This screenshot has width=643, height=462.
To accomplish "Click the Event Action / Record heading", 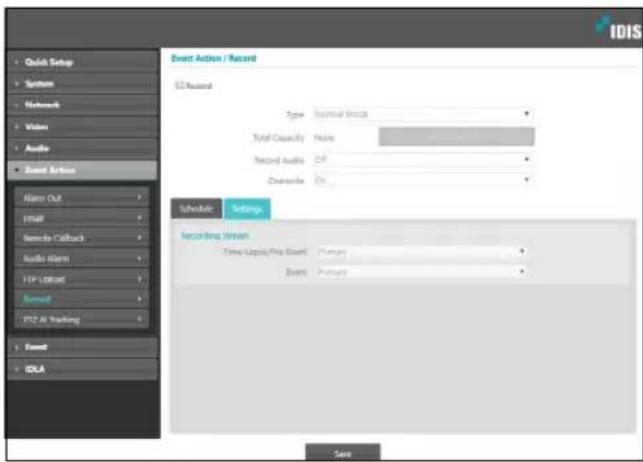I will point(214,58).
